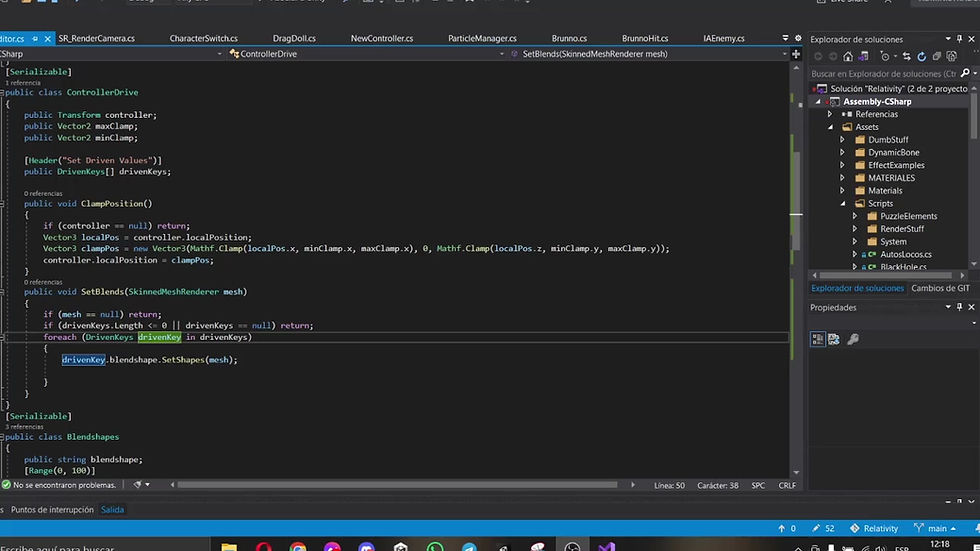
Task: Click the Solution Explorer search magnifier icon
Action: pos(965,74)
